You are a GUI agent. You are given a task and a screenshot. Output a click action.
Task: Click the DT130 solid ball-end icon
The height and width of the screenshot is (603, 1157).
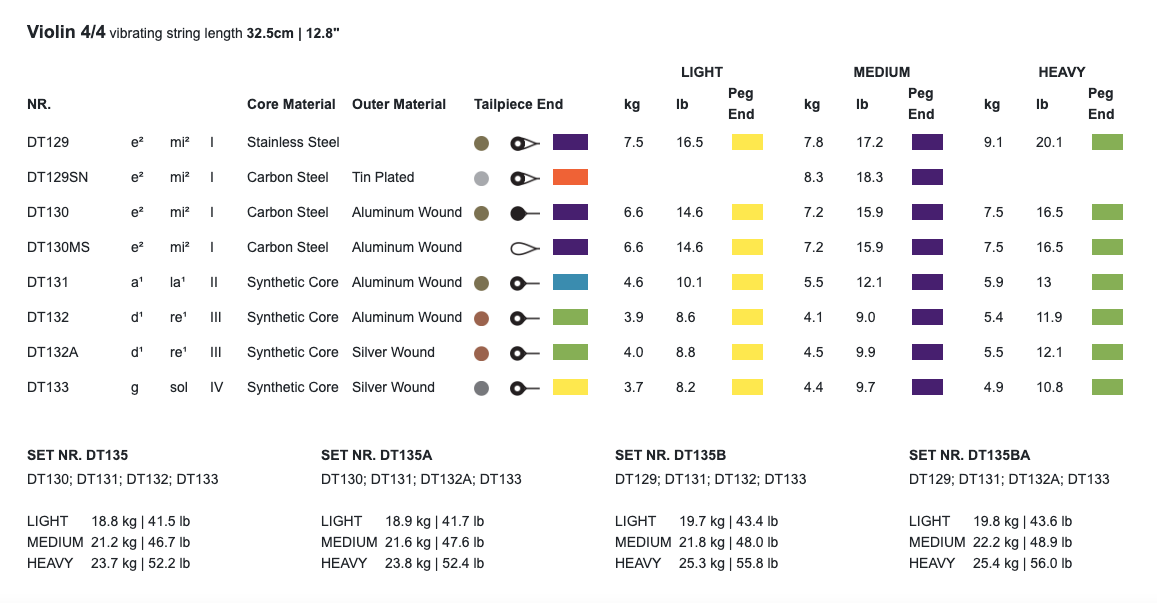(x=525, y=213)
